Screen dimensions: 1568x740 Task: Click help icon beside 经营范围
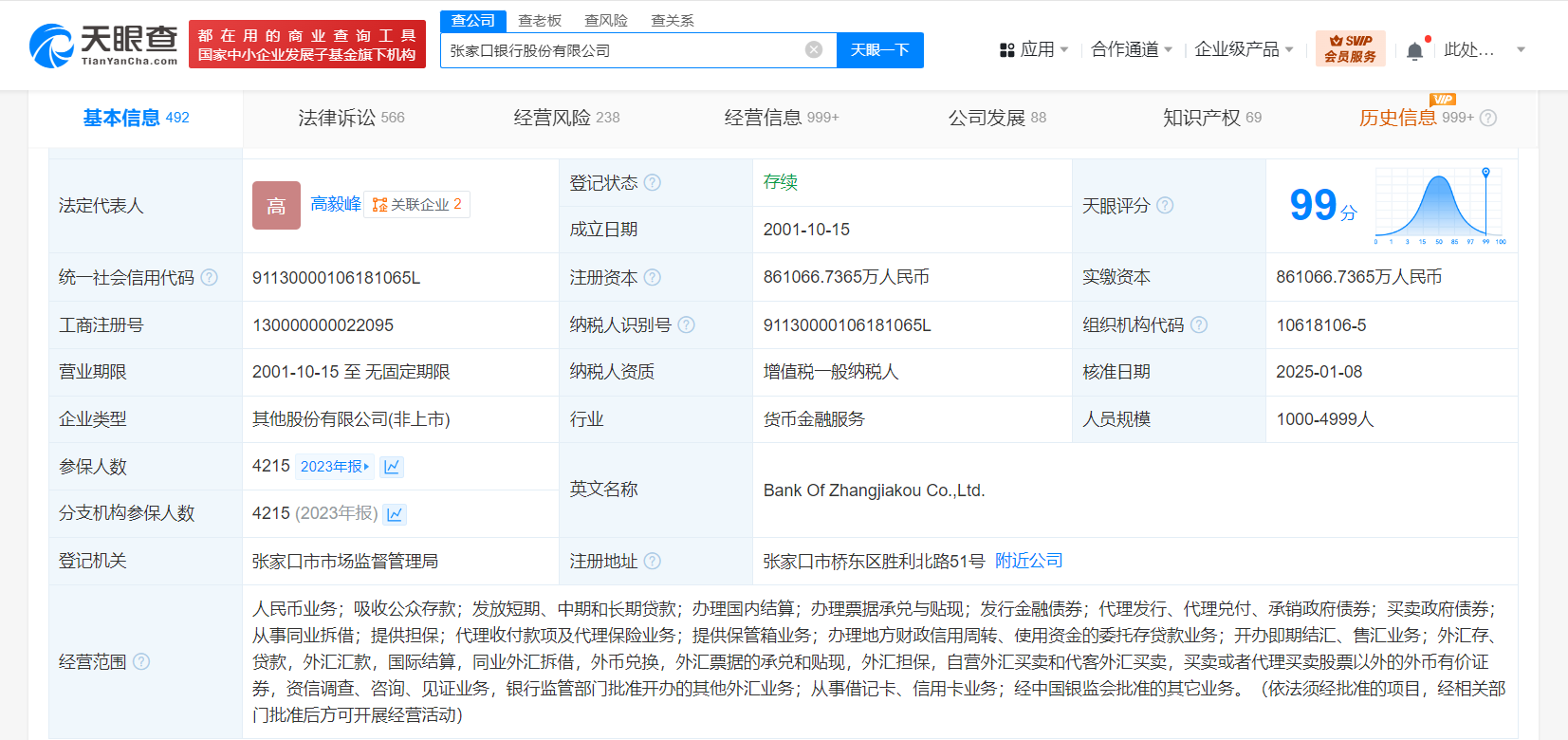pyautogui.click(x=141, y=661)
